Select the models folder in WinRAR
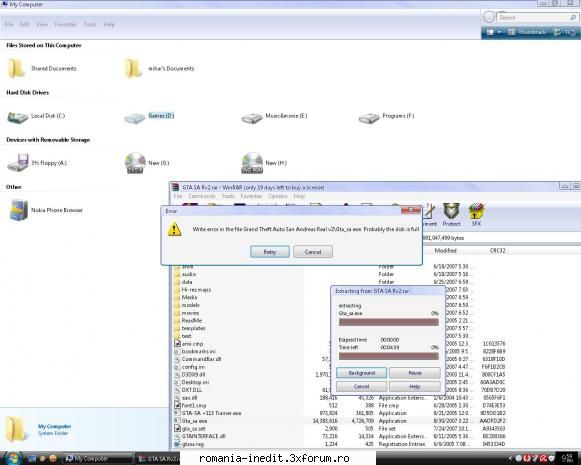Screen dimensions: 581x465 [190, 305]
